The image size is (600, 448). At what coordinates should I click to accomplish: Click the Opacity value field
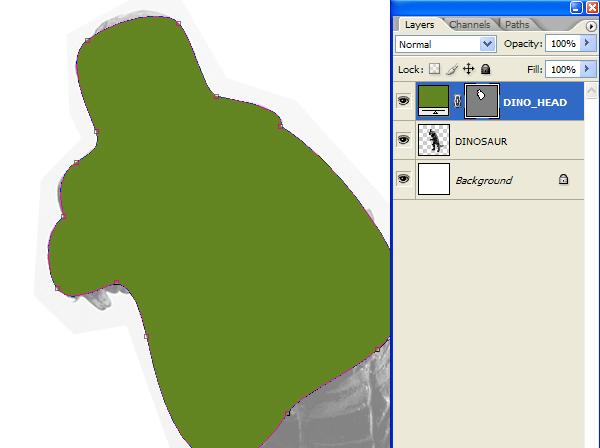563,44
